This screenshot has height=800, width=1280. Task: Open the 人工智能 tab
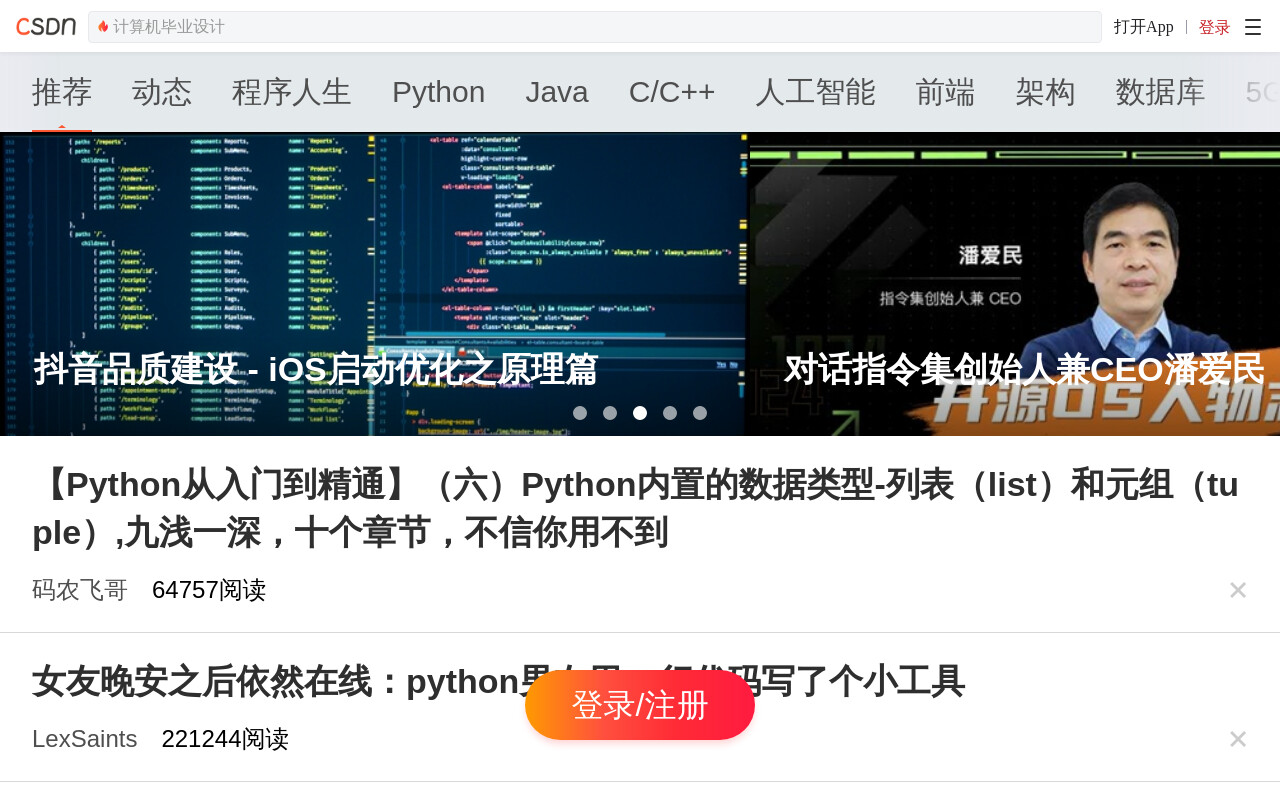point(816,92)
